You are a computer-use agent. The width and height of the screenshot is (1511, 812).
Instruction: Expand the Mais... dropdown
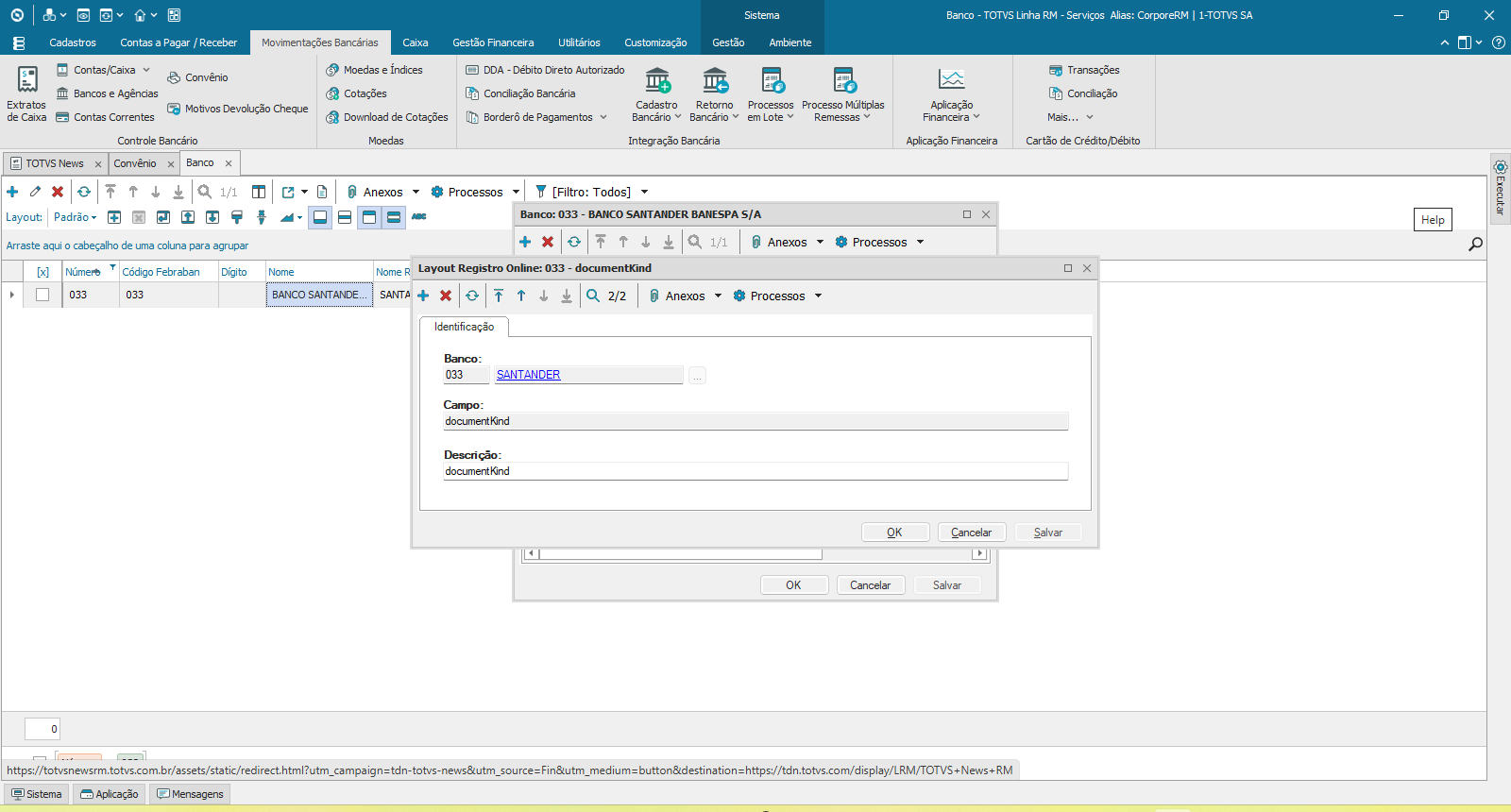[x=1071, y=117]
